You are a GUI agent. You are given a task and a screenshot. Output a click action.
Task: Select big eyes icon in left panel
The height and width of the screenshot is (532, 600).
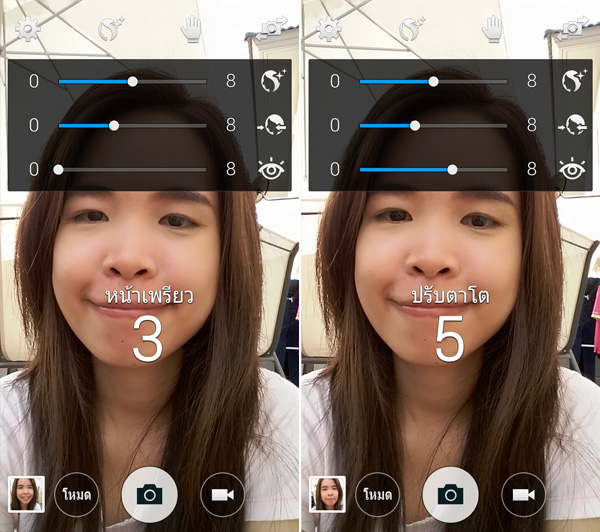(x=271, y=168)
